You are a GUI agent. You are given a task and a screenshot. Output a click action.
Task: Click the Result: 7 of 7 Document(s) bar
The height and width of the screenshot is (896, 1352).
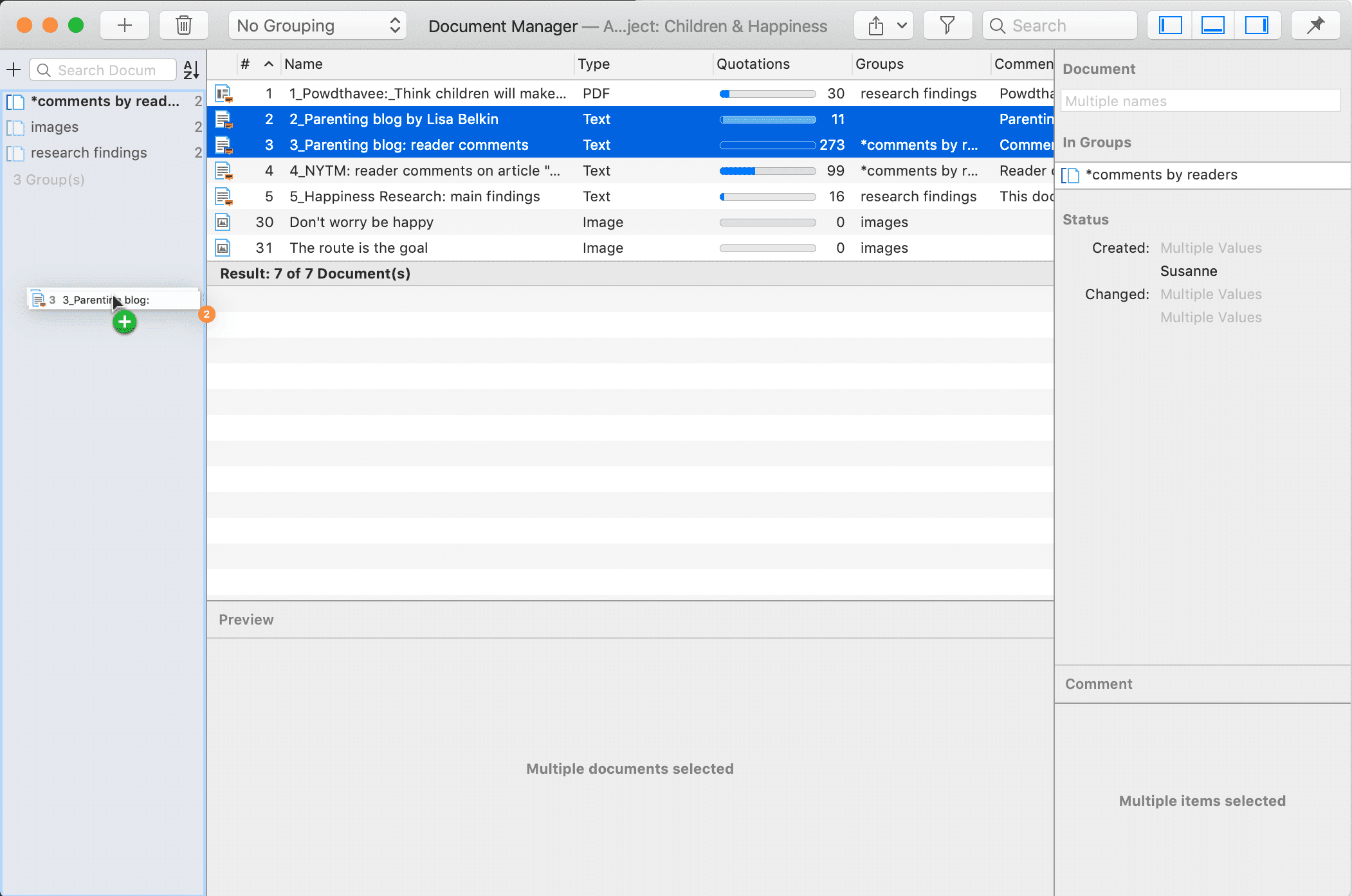pyautogui.click(x=630, y=273)
